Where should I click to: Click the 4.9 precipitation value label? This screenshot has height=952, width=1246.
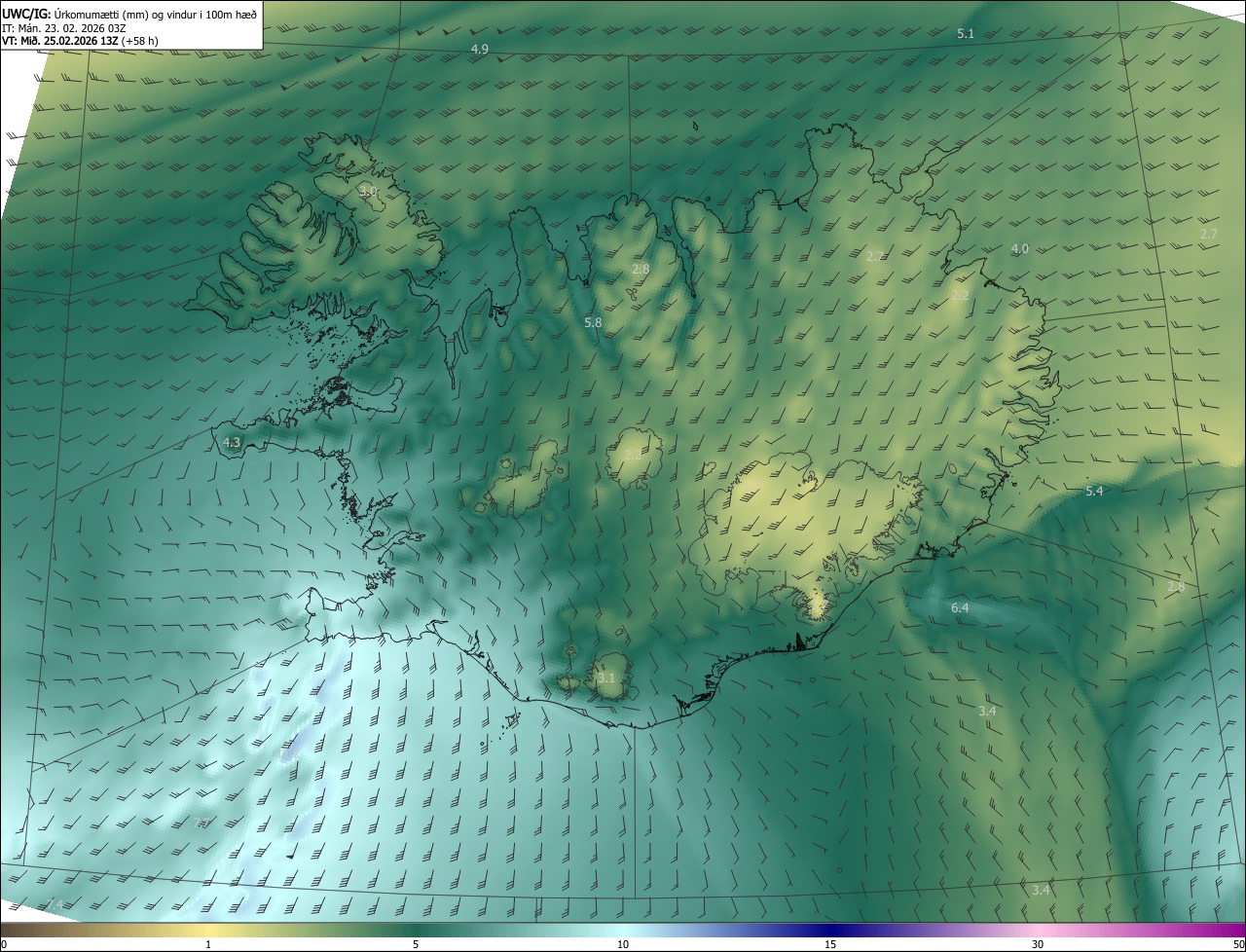click(x=480, y=49)
